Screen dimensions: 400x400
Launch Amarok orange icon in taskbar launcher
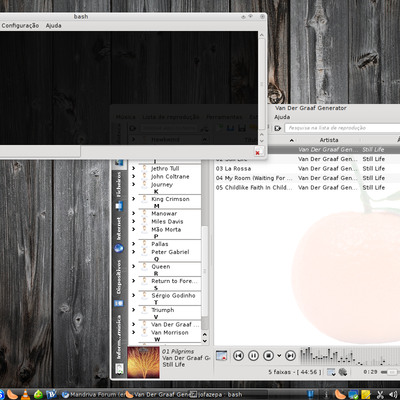pyautogui.click(x=12, y=394)
